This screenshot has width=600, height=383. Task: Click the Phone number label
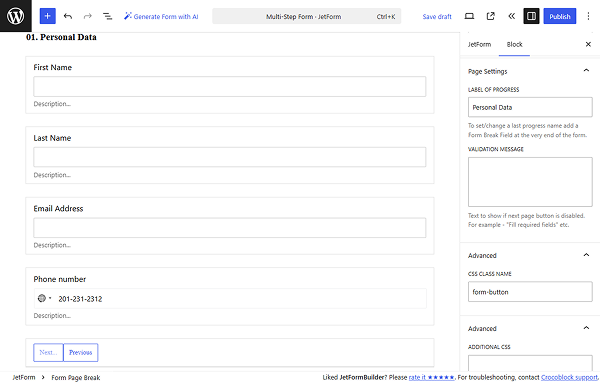click(x=60, y=279)
